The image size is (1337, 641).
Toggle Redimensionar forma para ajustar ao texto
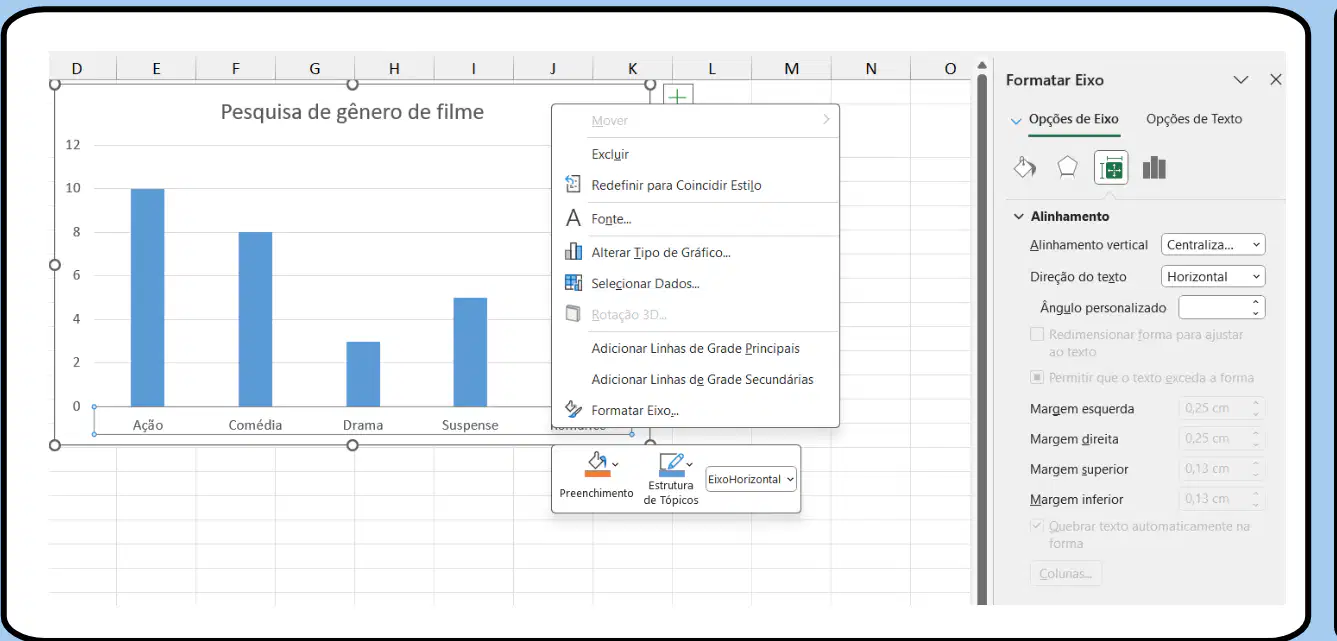(x=1037, y=335)
